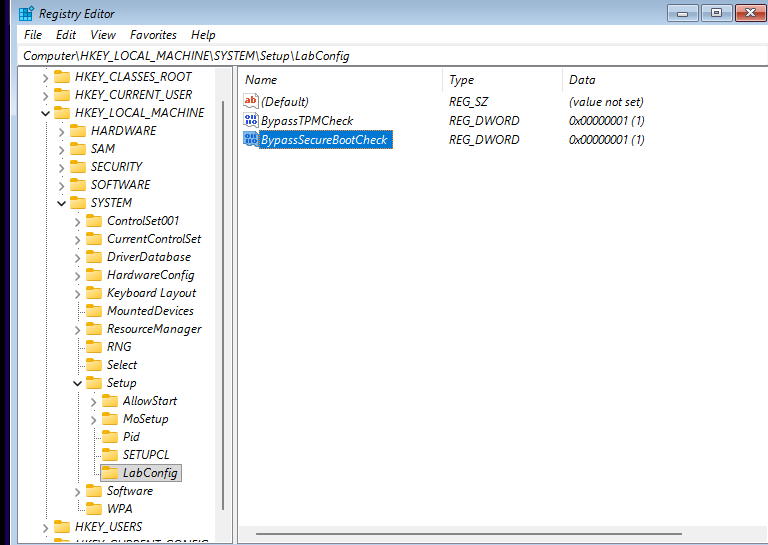Select the CurrentControlSet key
The width and height of the screenshot is (768, 545).
click(x=154, y=239)
